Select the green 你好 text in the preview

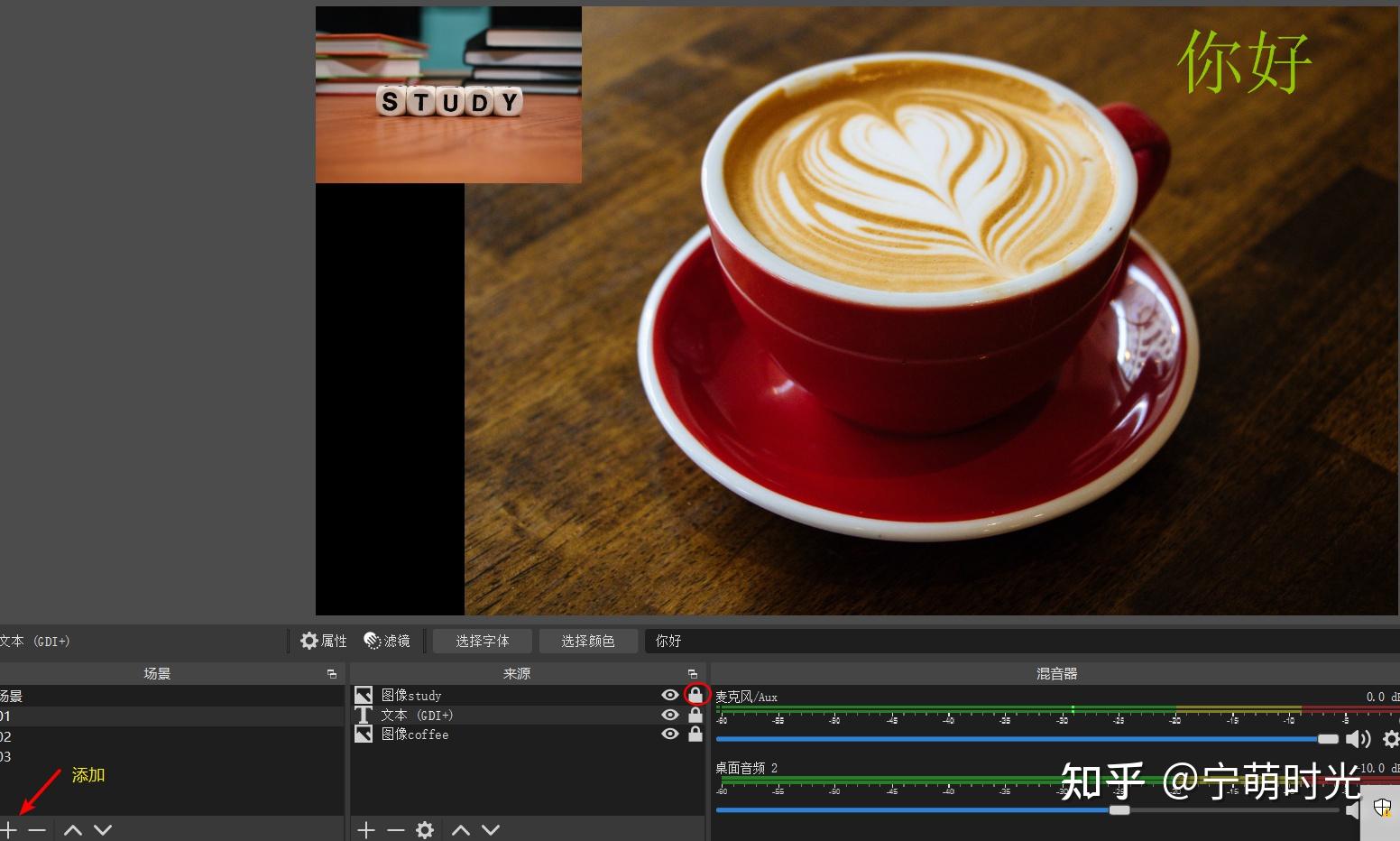pos(1244,61)
